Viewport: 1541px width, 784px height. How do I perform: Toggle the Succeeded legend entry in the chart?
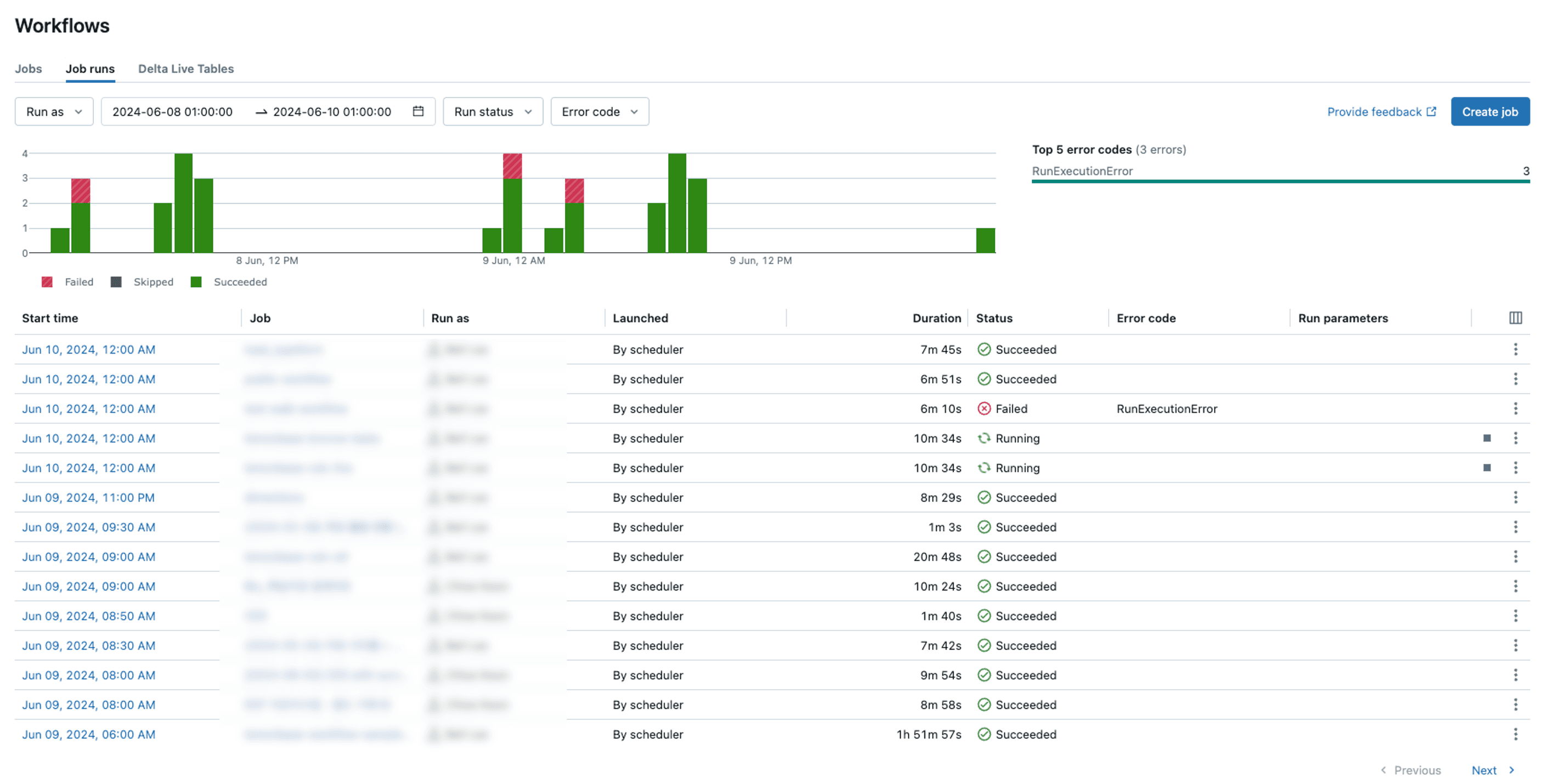[229, 282]
